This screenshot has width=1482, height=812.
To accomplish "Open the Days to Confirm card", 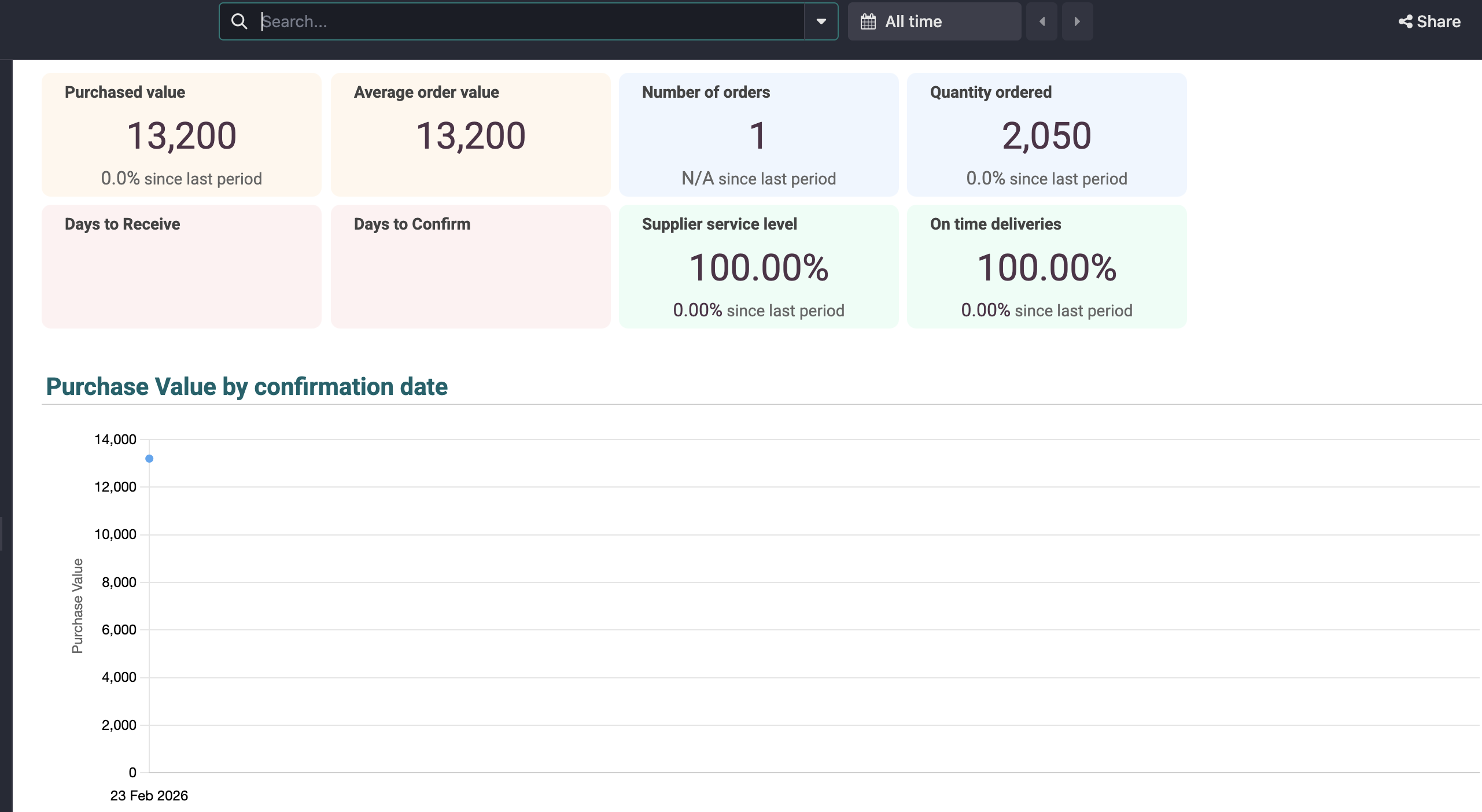I will pos(471,267).
